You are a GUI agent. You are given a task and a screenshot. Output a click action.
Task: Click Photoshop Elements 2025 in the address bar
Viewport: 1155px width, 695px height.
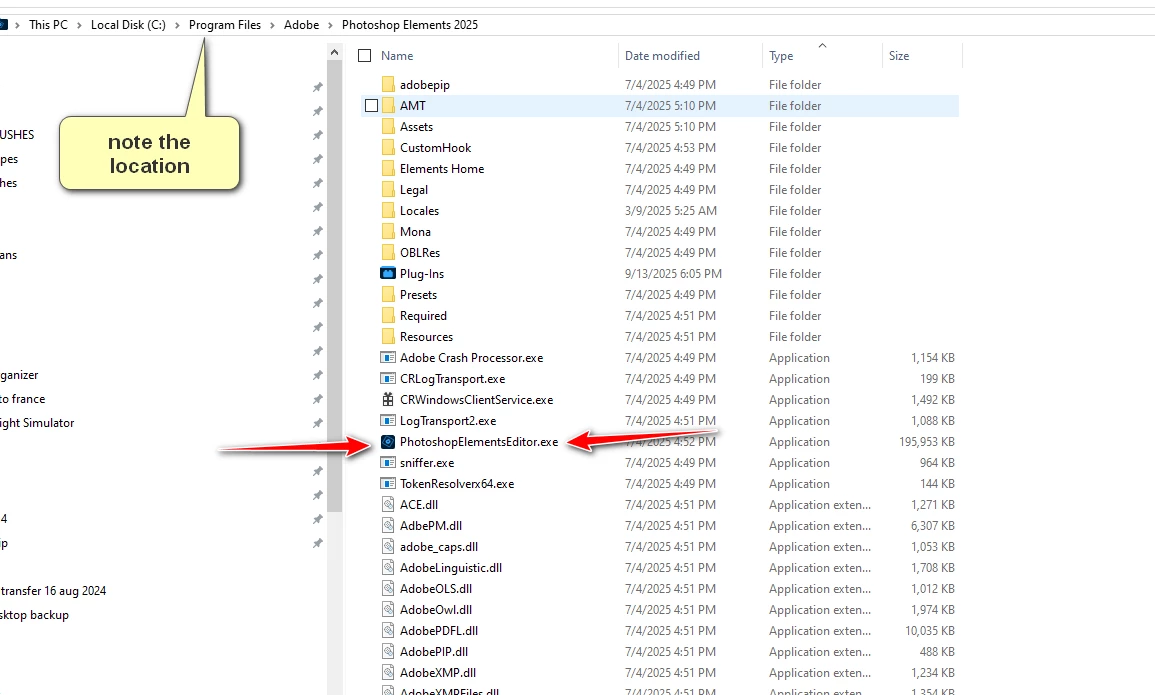pyautogui.click(x=410, y=25)
